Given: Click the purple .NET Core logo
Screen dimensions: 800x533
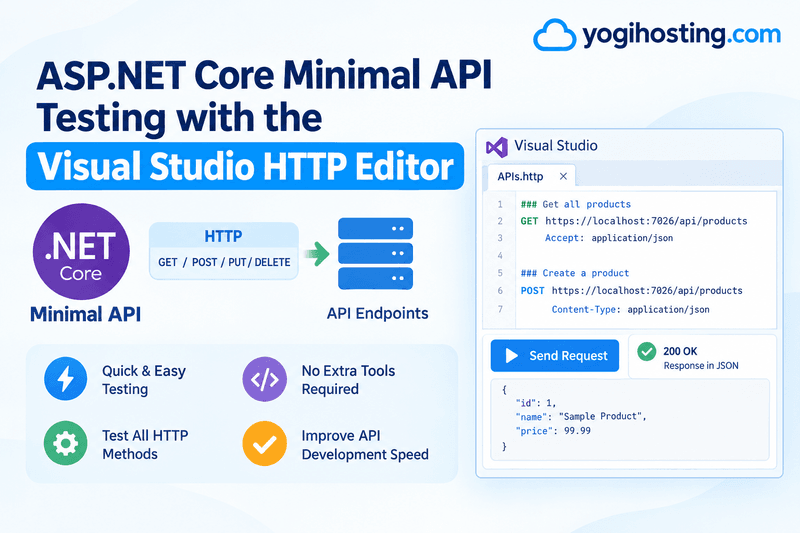Looking at the screenshot, I should (81, 251).
